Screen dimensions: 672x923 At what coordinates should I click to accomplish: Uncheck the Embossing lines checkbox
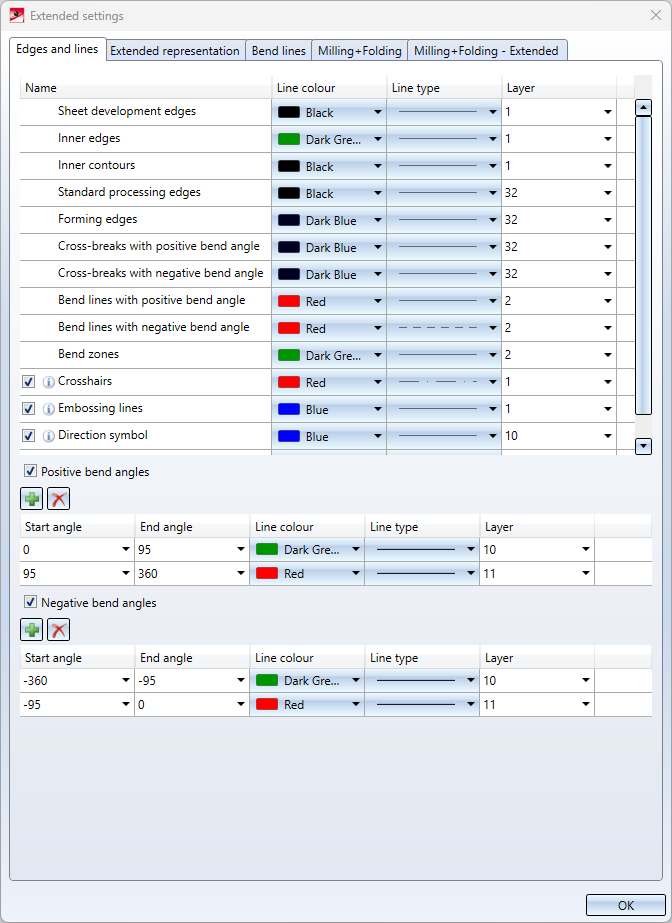click(x=28, y=409)
